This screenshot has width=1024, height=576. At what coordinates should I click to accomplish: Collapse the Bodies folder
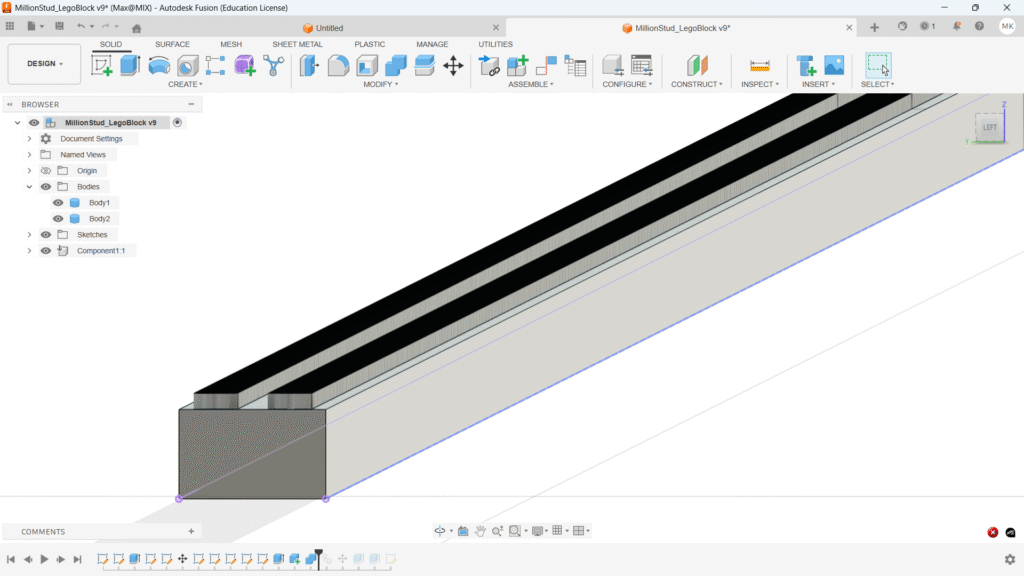30,187
